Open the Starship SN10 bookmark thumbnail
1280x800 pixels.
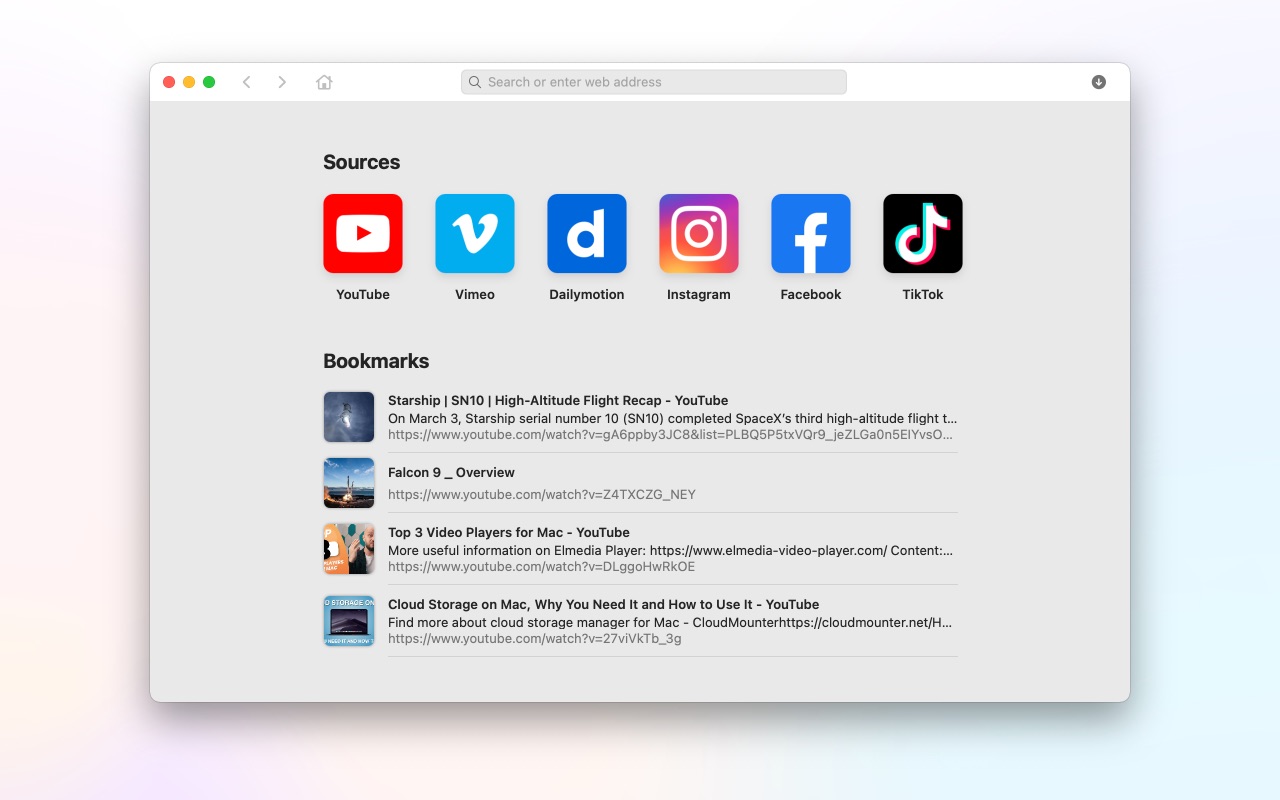point(349,417)
